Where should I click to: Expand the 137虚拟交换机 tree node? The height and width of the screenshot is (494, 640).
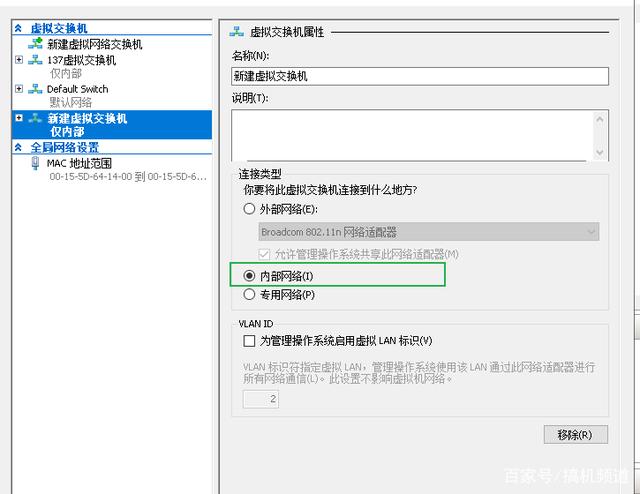pos(19,60)
